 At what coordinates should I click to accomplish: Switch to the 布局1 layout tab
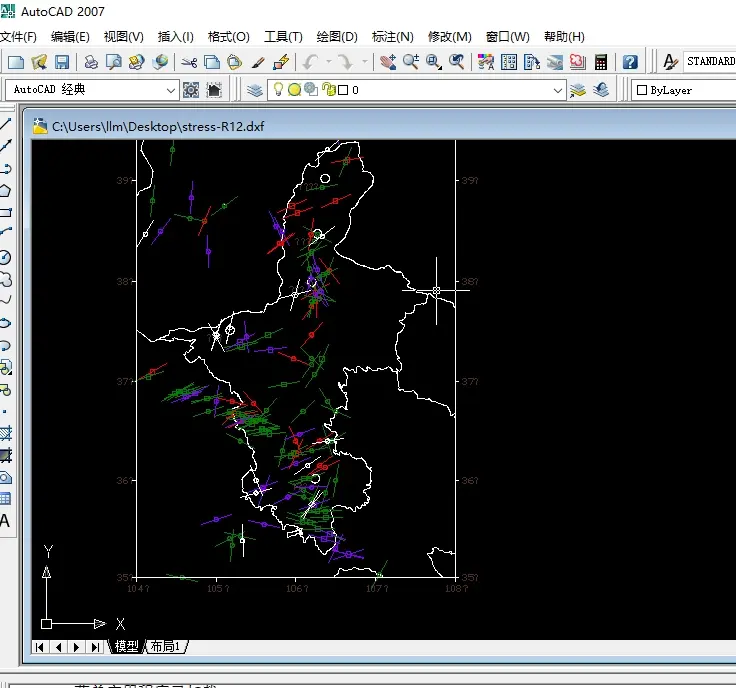[x=166, y=647]
